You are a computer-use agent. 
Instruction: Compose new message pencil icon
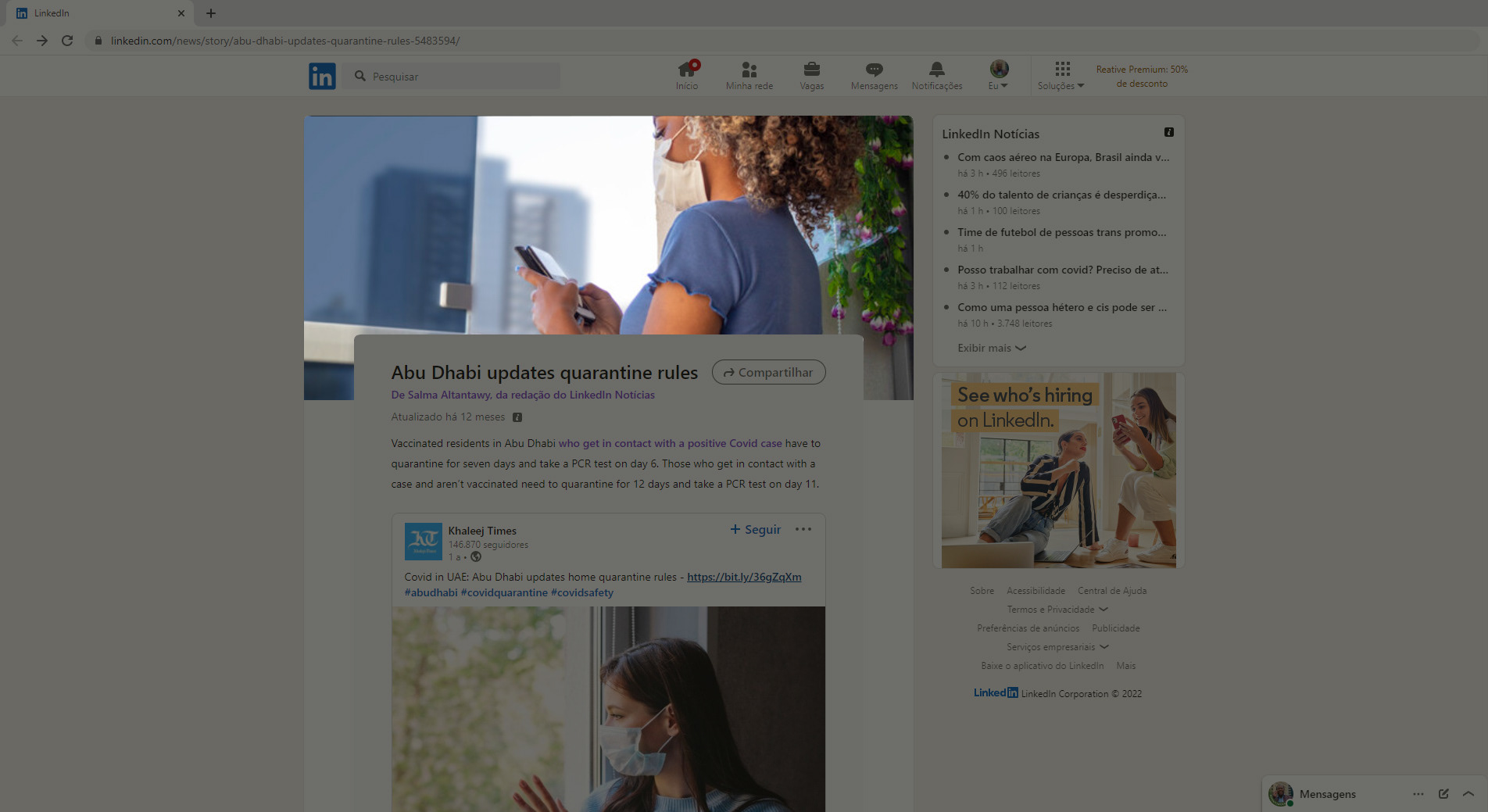[1443, 794]
